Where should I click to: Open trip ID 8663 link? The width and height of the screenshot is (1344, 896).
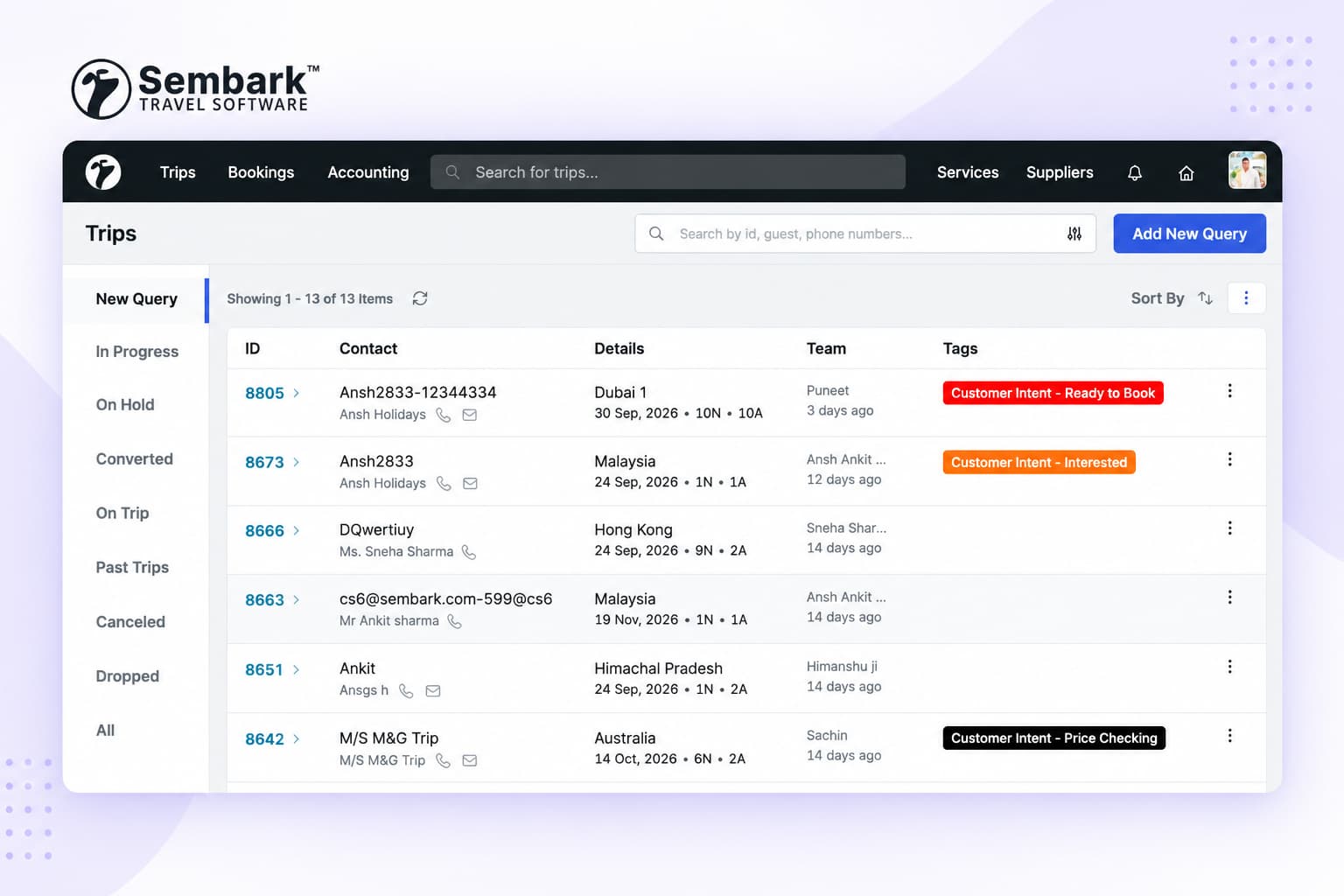tap(264, 599)
